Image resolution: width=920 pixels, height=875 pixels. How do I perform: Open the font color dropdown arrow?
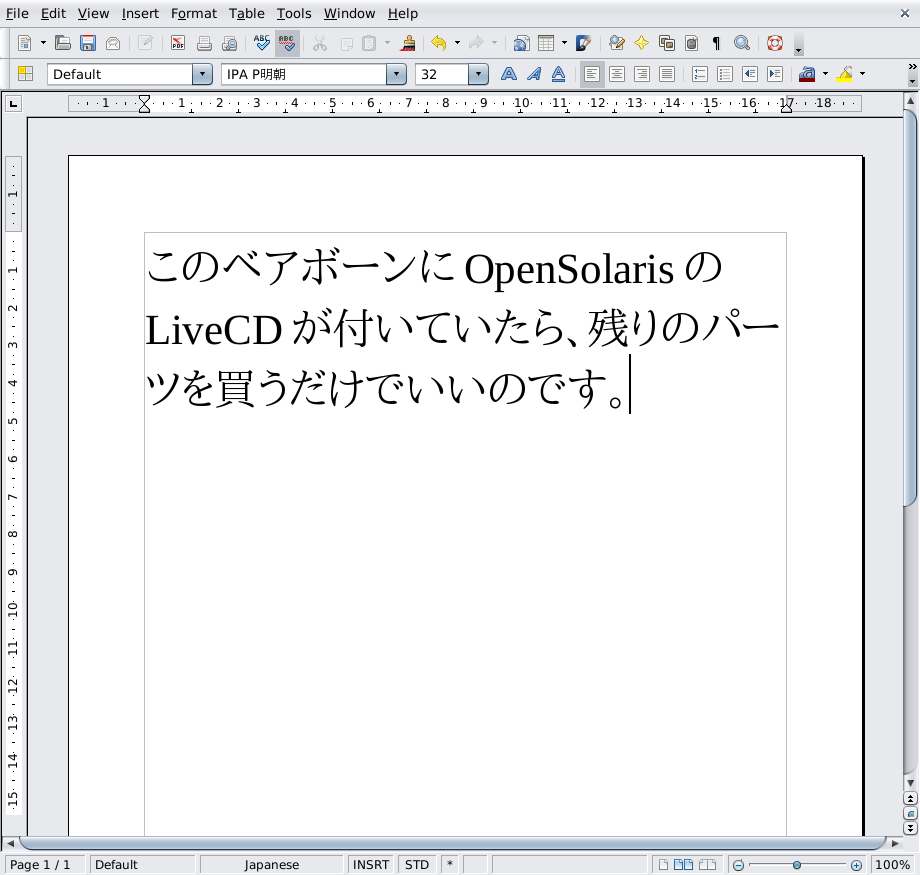tap(826, 74)
